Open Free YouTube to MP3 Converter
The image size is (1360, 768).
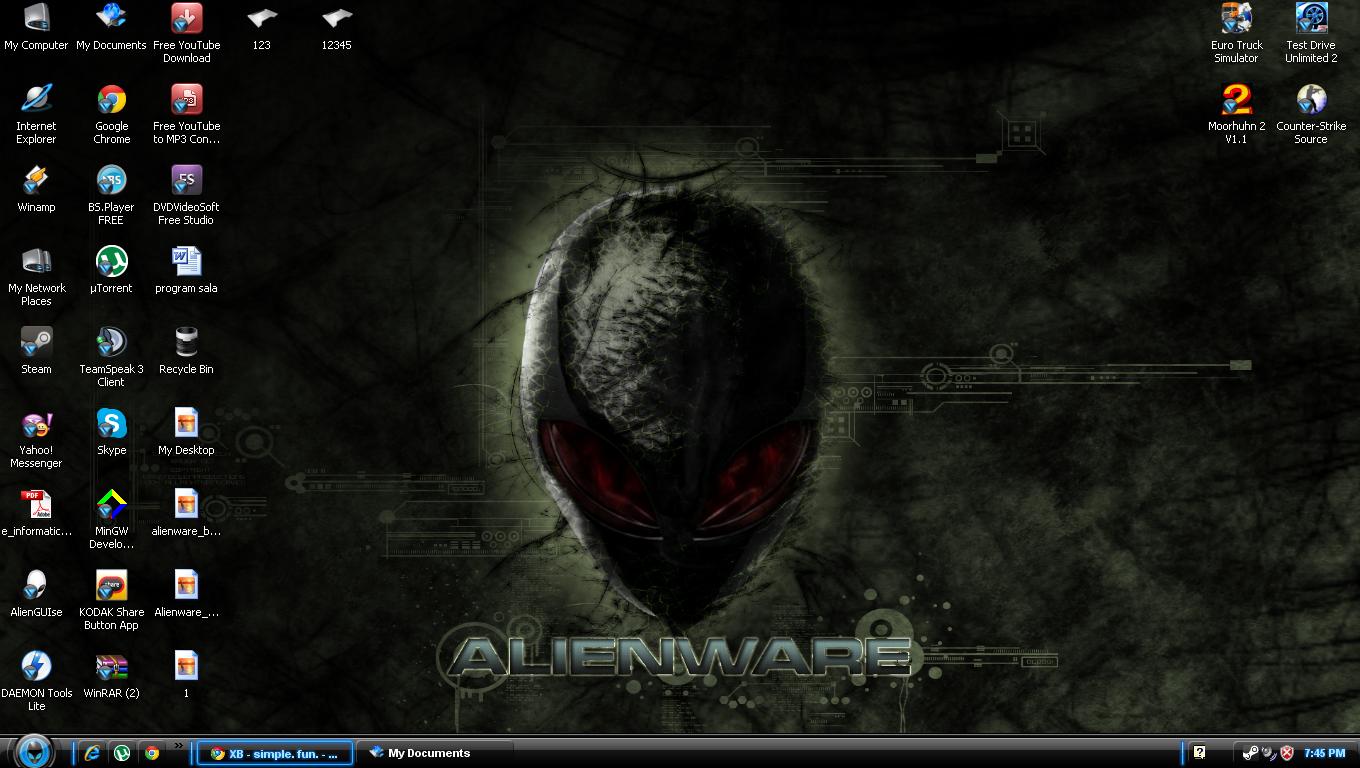point(186,114)
